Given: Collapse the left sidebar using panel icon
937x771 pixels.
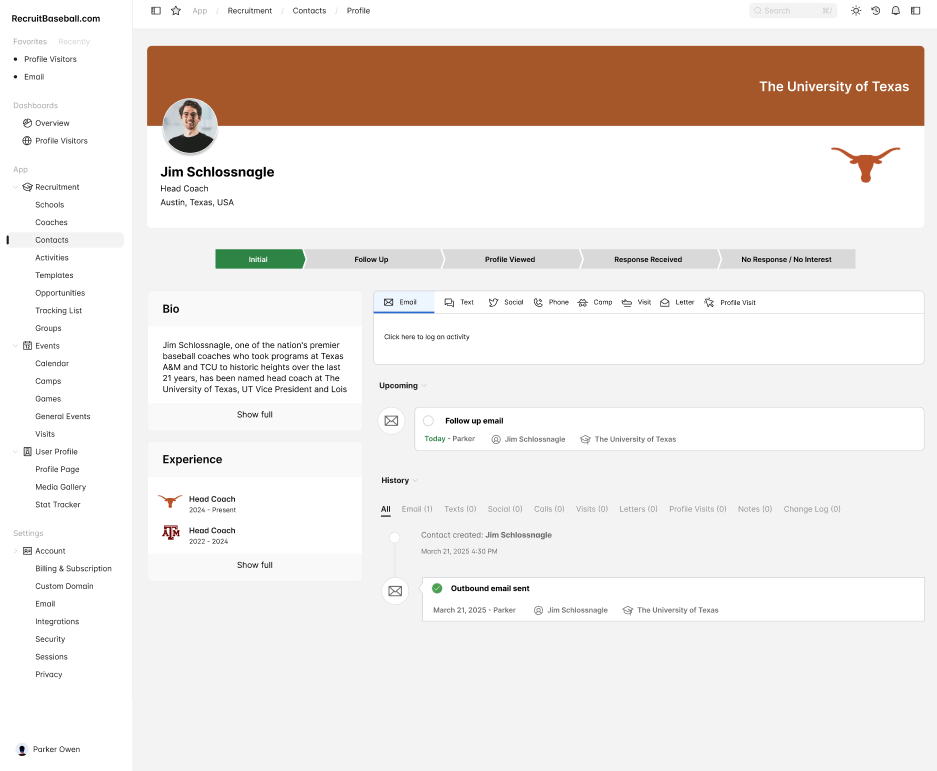Looking at the screenshot, I should tap(156, 11).
